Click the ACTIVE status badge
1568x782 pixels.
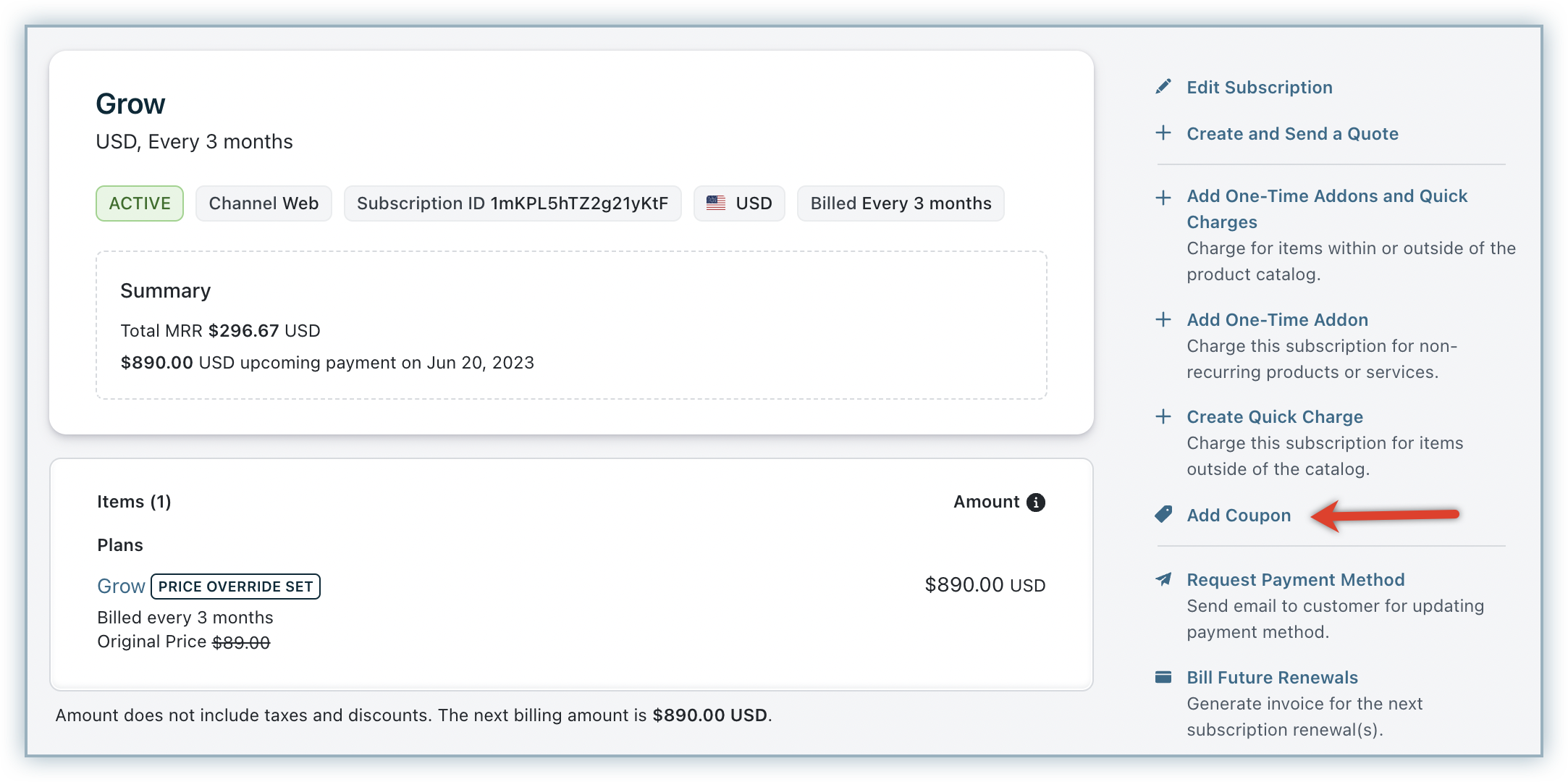pyautogui.click(x=140, y=203)
